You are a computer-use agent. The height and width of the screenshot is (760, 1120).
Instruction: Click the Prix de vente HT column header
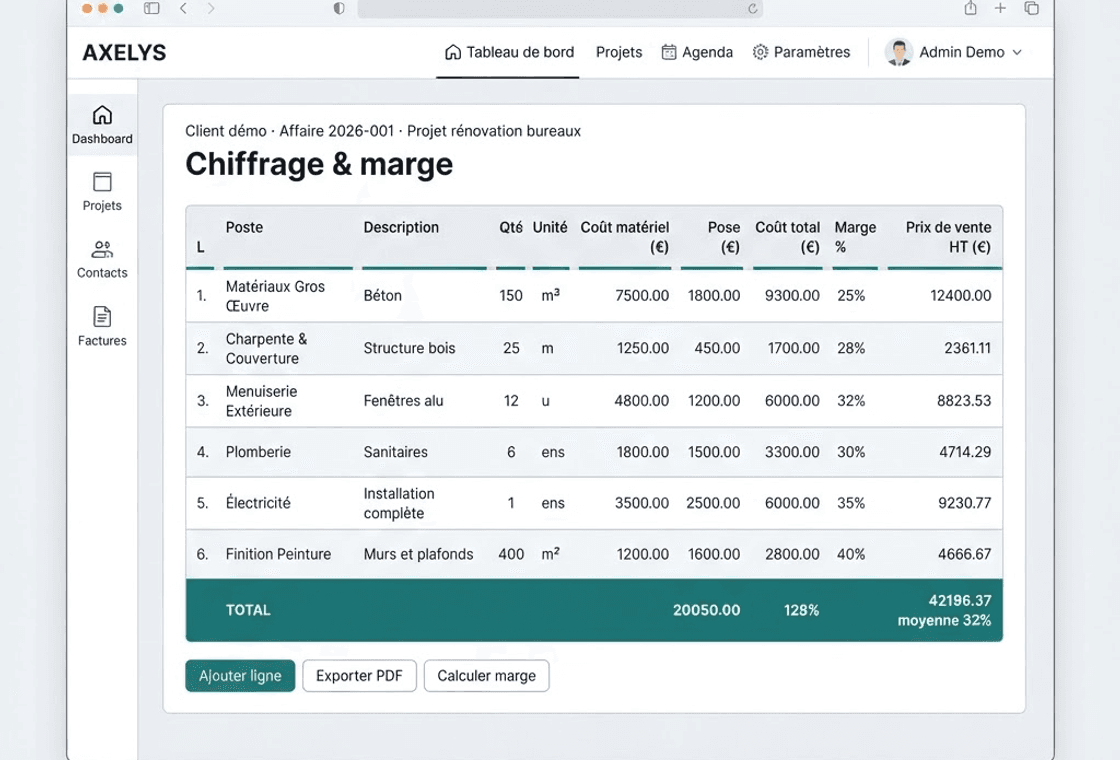tap(949, 237)
